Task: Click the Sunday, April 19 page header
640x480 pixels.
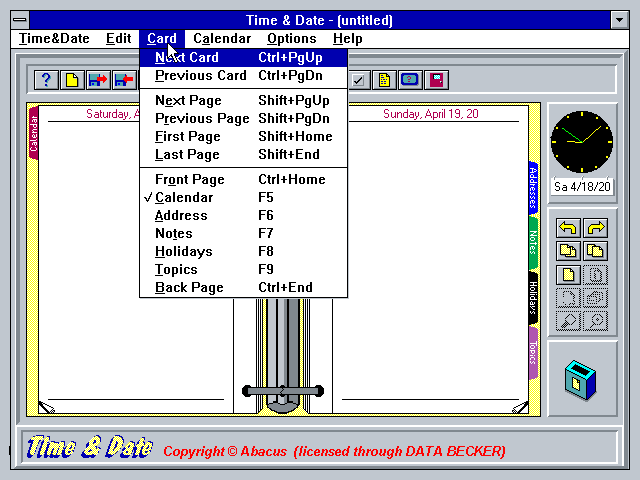Action: point(430,114)
